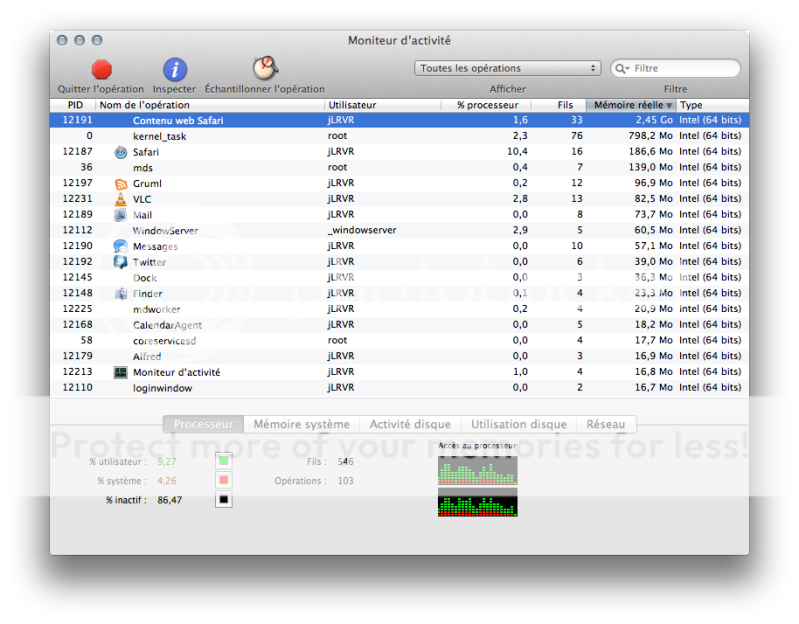Click the red % système color swatch

point(224,480)
